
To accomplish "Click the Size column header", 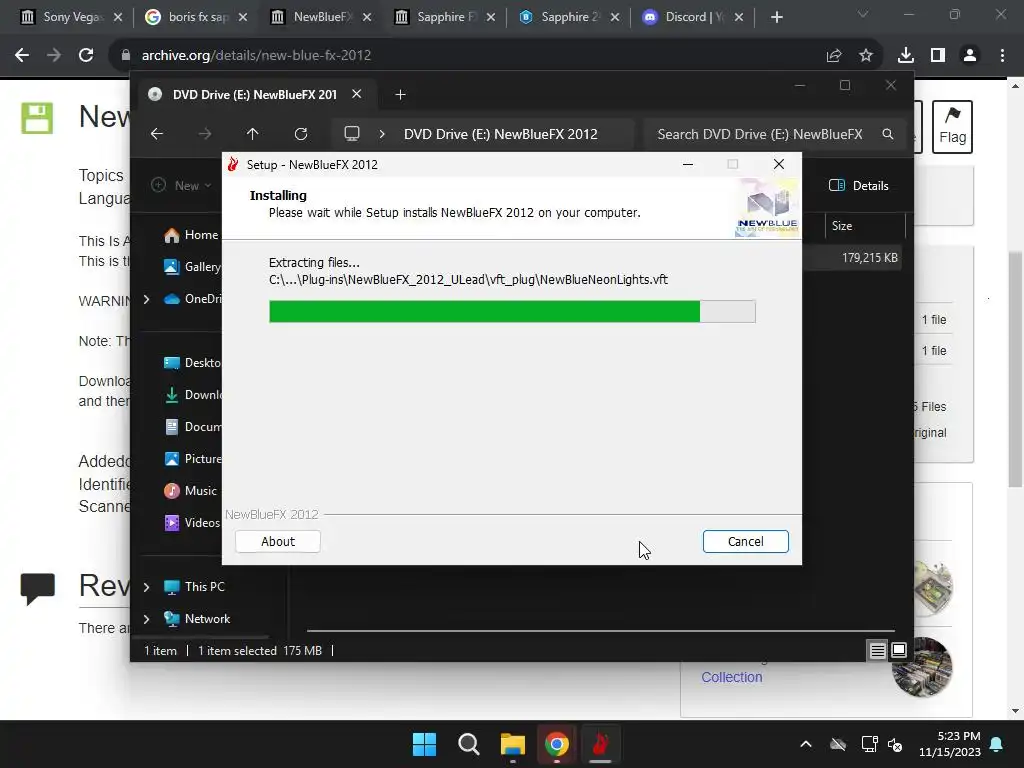I will [x=842, y=226].
